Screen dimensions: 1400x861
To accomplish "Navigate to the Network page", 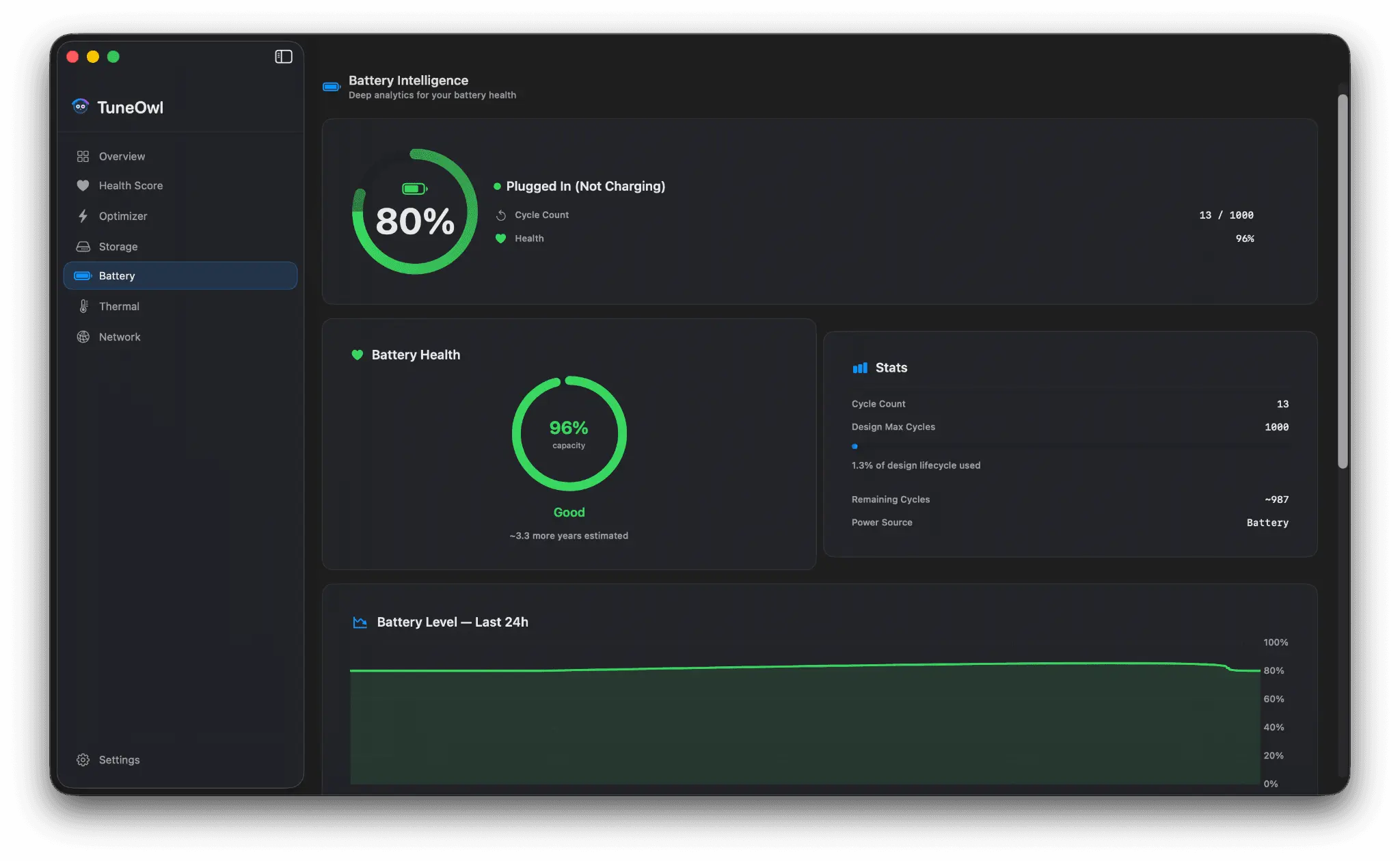I will coord(180,337).
